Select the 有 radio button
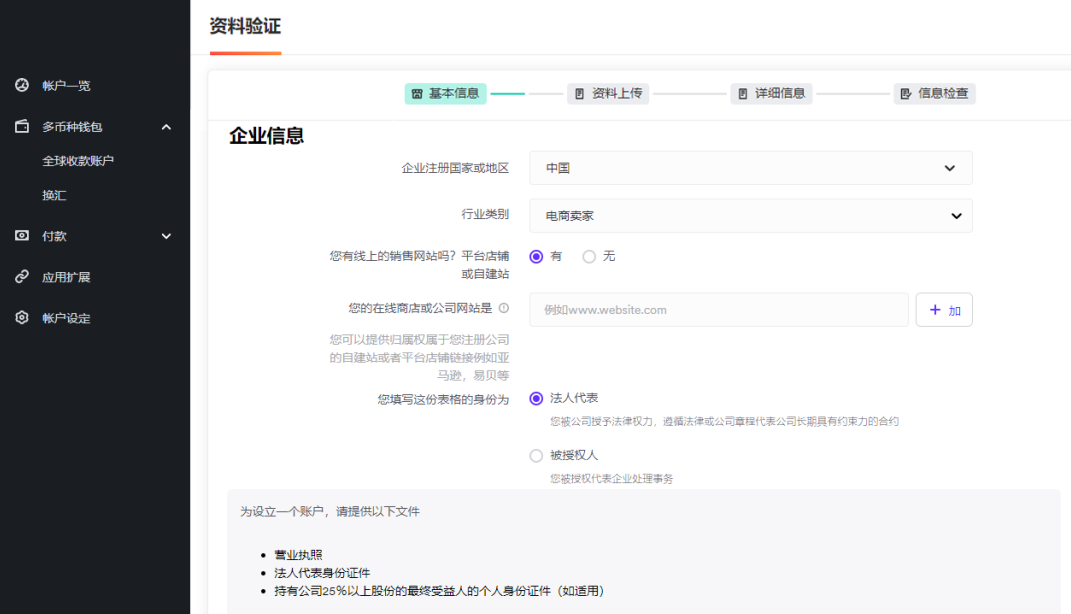The height and width of the screenshot is (614, 1071). coord(536,256)
